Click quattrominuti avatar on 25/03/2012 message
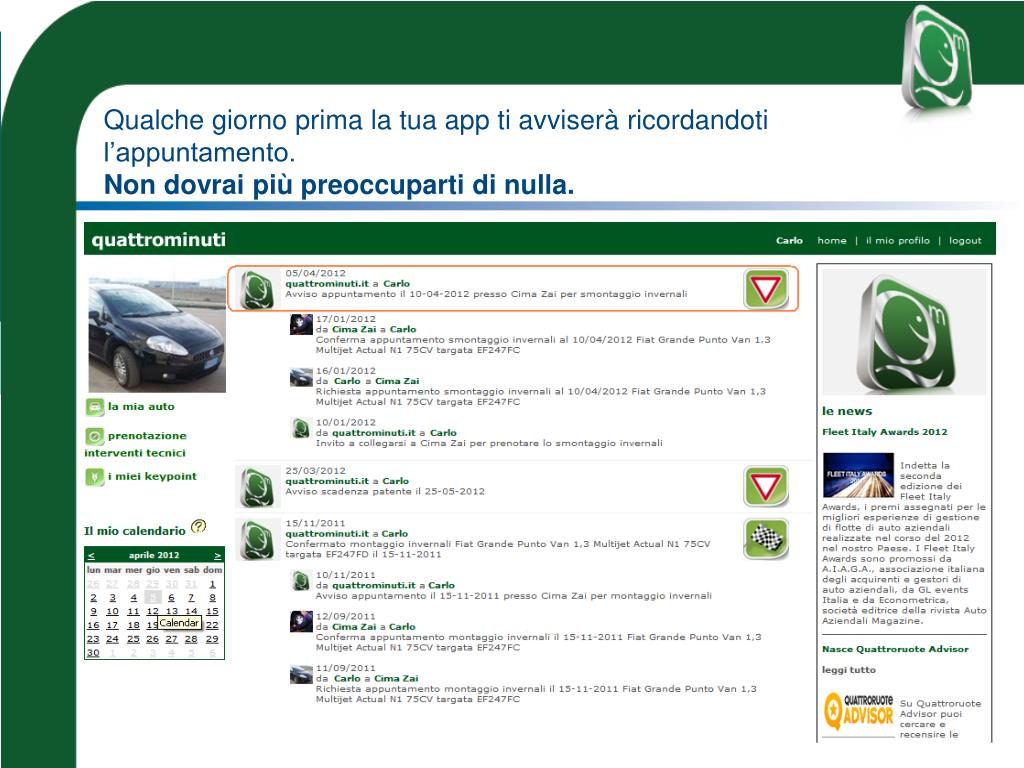Image resolution: width=1024 pixels, height=768 pixels. pyautogui.click(x=257, y=487)
